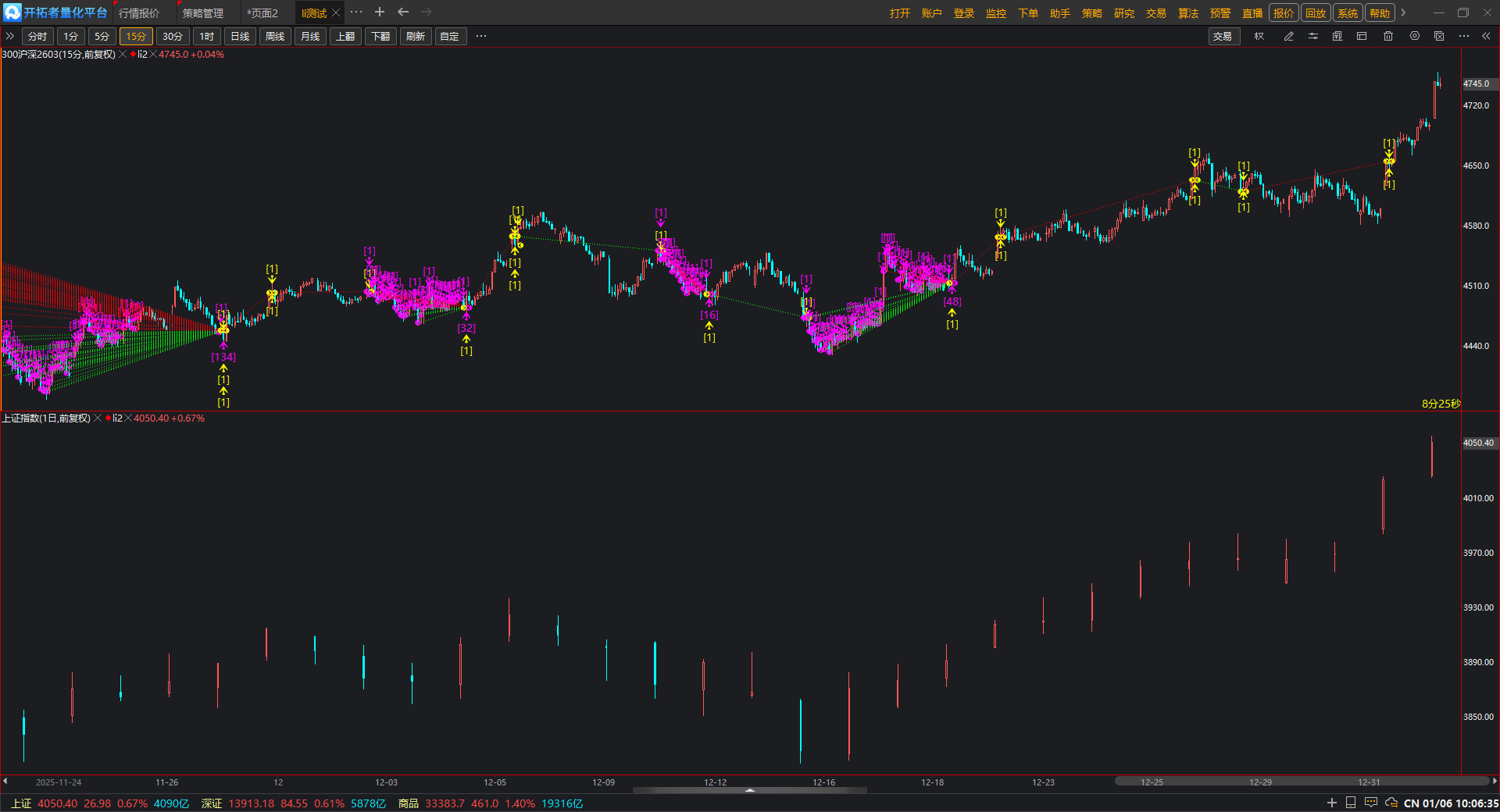Open the panel layout icon

point(1362,37)
